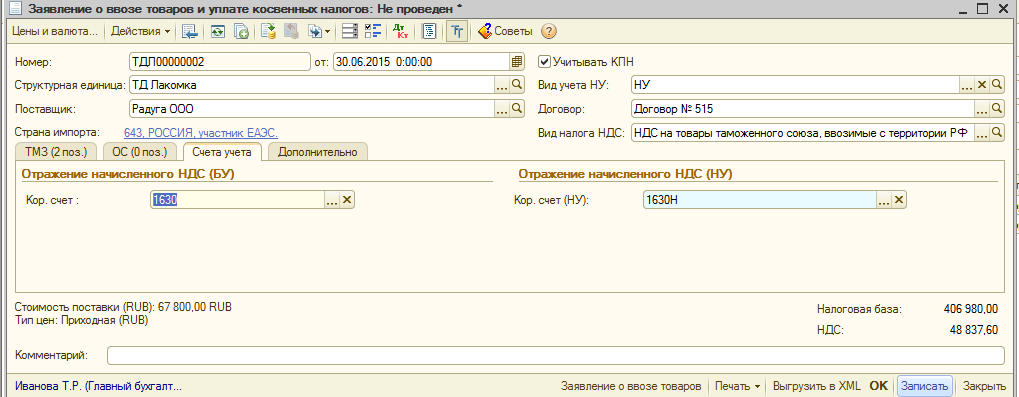Image resolution: width=1019 pixels, height=397 pixels.
Task: Open selection list for Поставщик
Action: 502,108
